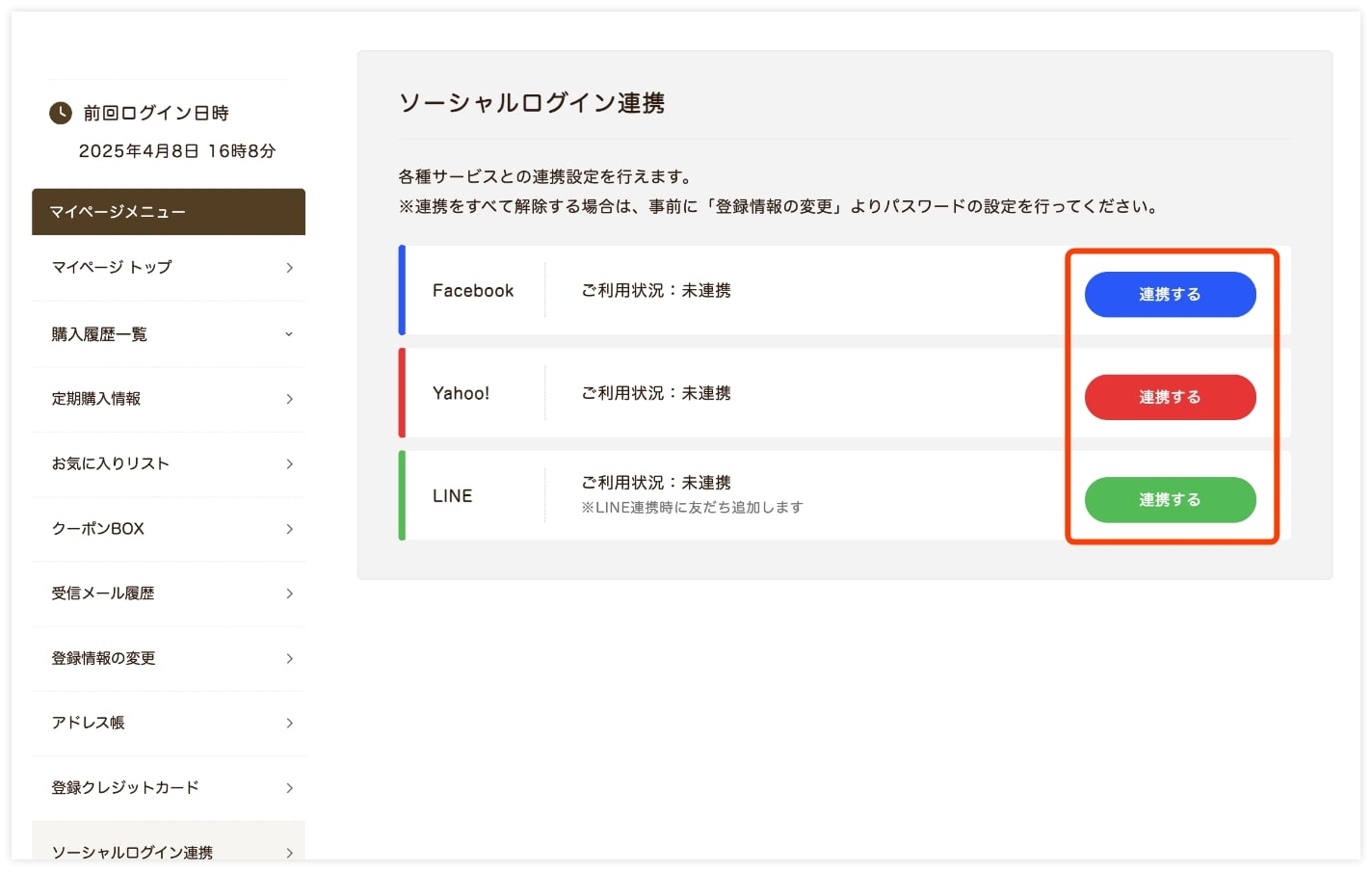Click the chevron next to クーポンBOX
This screenshot has width=1372, height=871.
click(289, 529)
